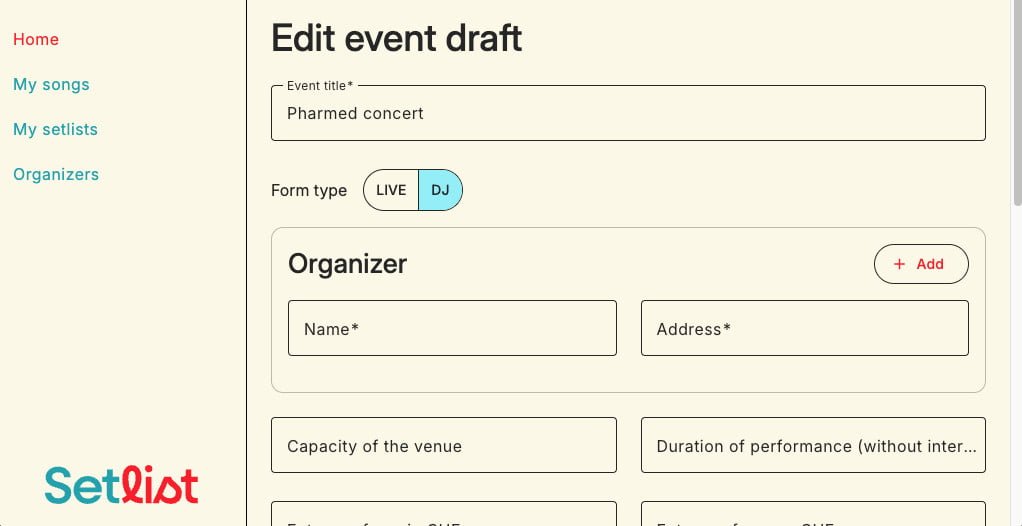Viewport: 1022px width, 526px height.
Task: Click the Organizer section heading
Action: tap(347, 264)
